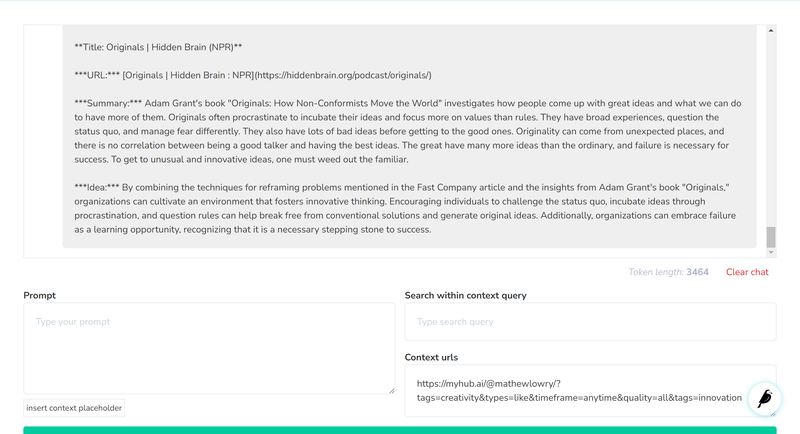The image size is (800, 434).
Task: Click the green submit bar at bottom
Action: tap(400, 430)
